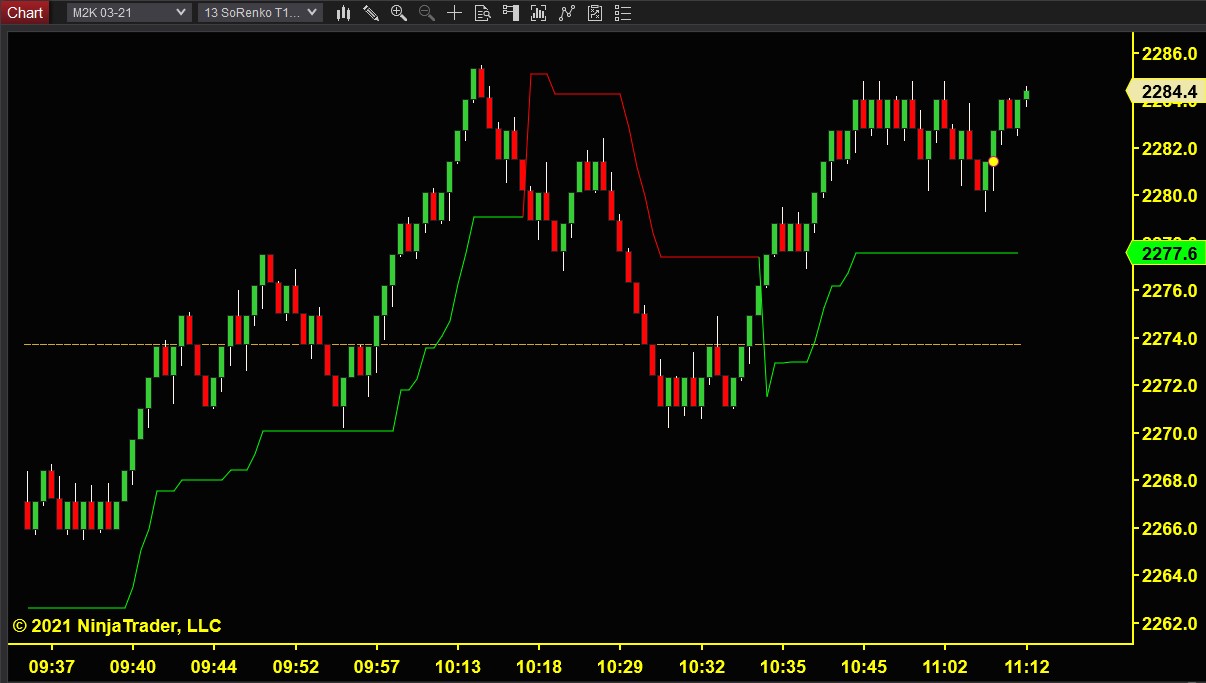The height and width of the screenshot is (683, 1206).
Task: Click the 11:02 time axis label
Action: [x=944, y=666]
